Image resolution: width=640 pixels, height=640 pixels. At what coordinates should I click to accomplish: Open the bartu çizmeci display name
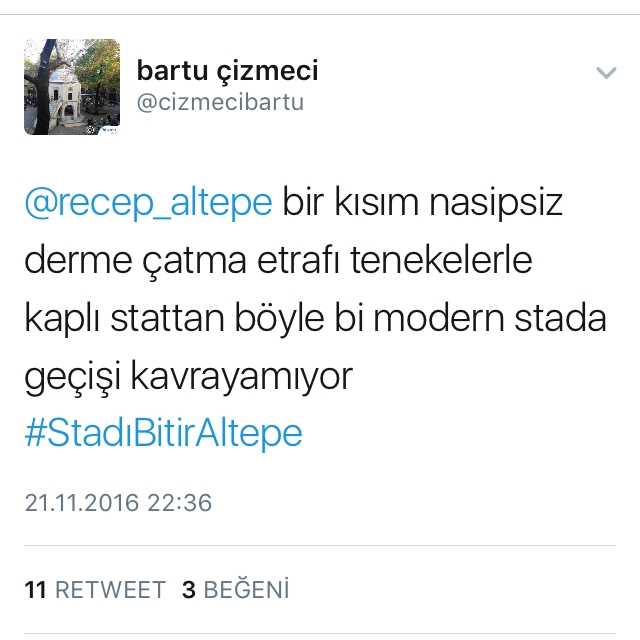(227, 71)
